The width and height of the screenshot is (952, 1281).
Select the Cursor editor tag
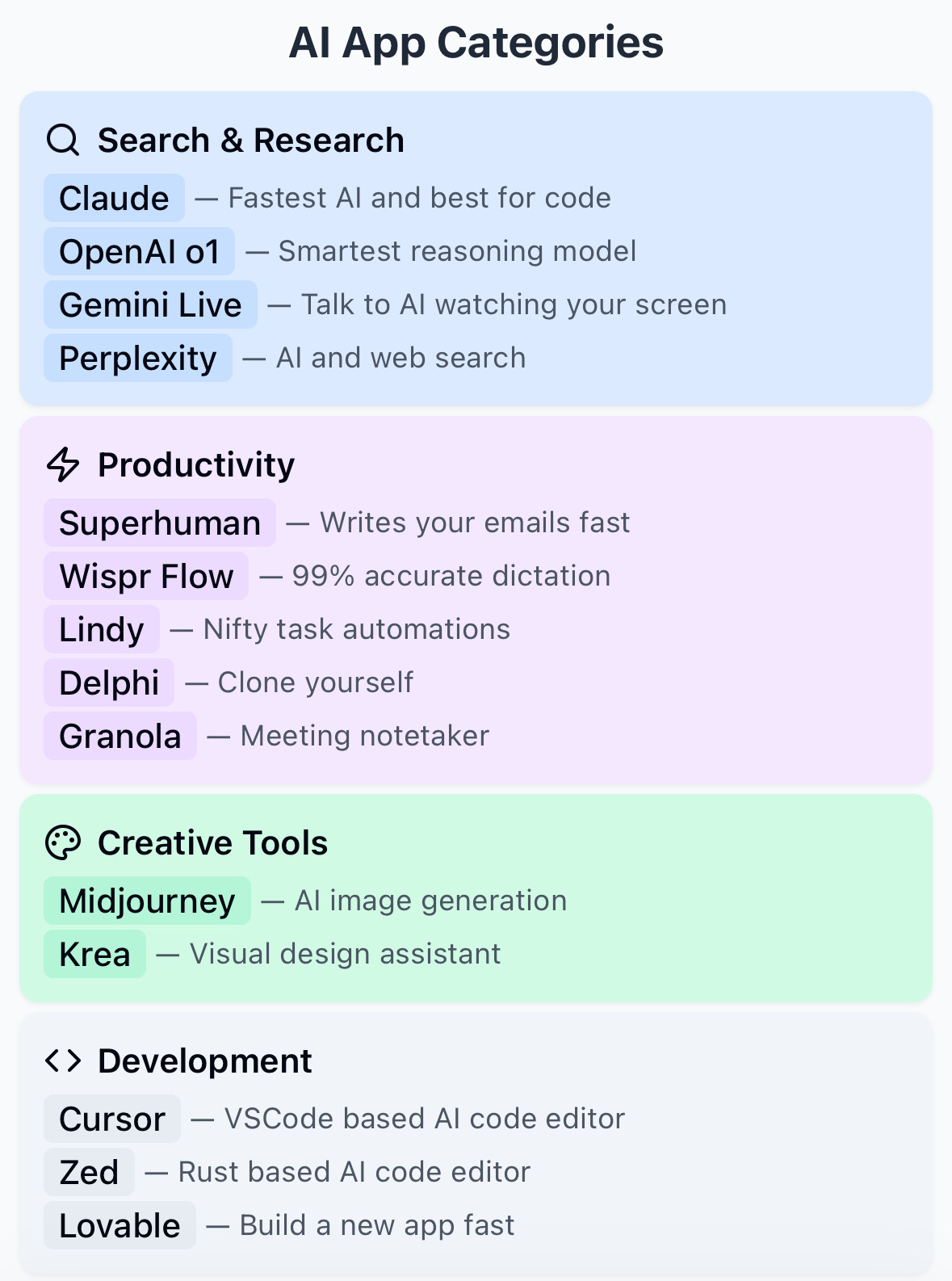[x=112, y=1119]
